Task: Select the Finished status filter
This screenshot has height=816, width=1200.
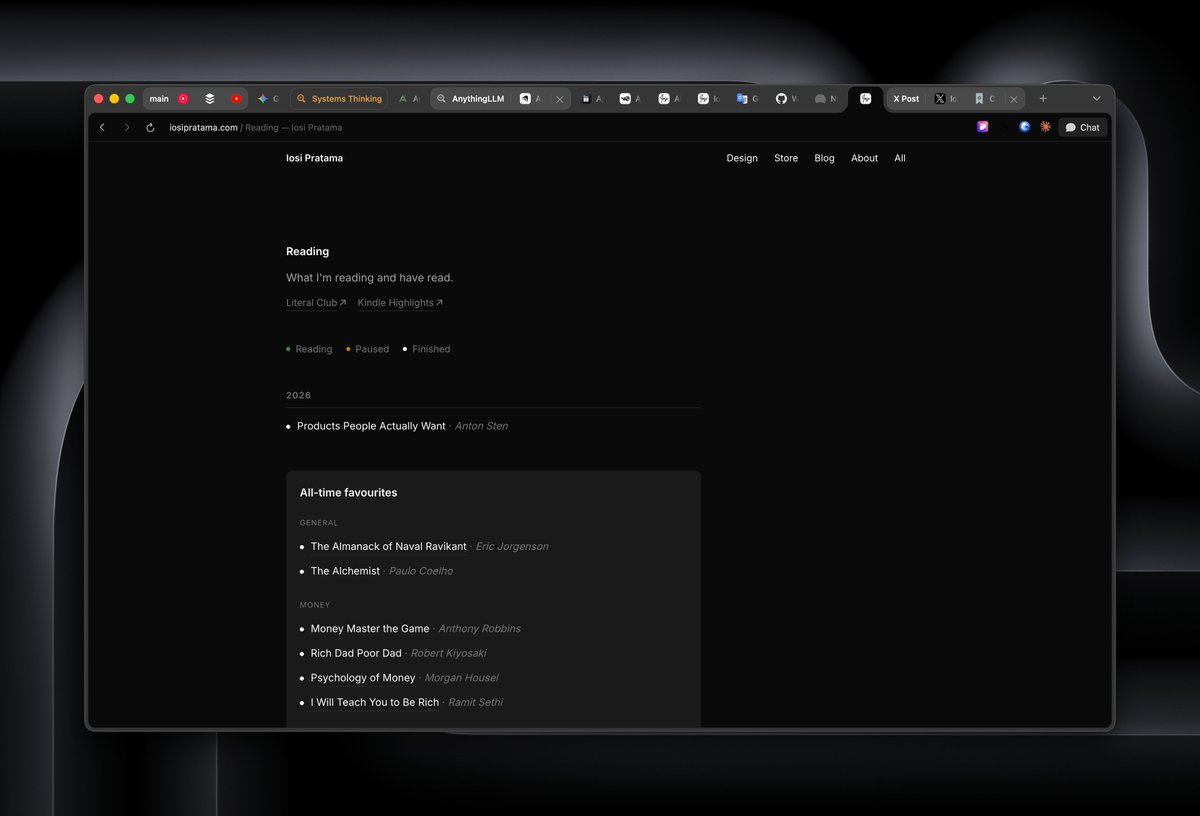Action: point(426,349)
